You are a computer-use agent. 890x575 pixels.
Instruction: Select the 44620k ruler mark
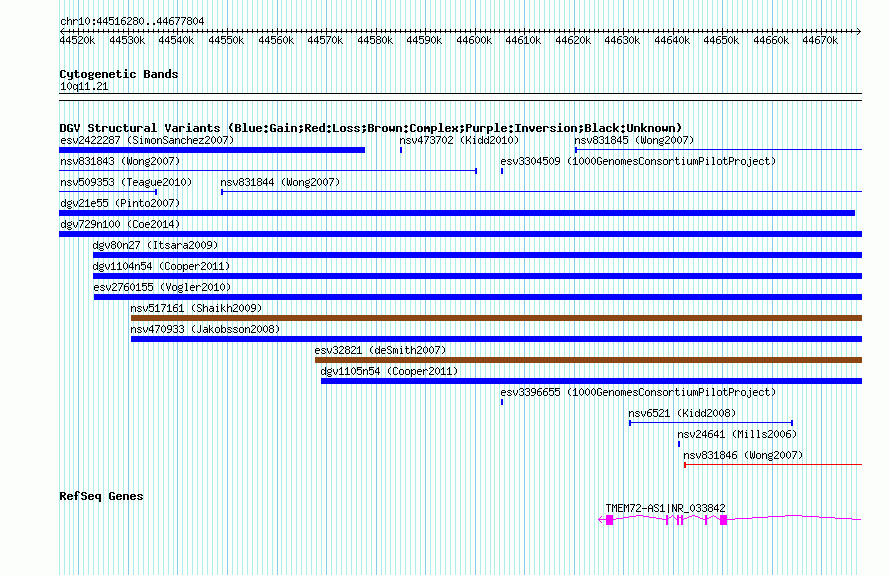click(573, 40)
